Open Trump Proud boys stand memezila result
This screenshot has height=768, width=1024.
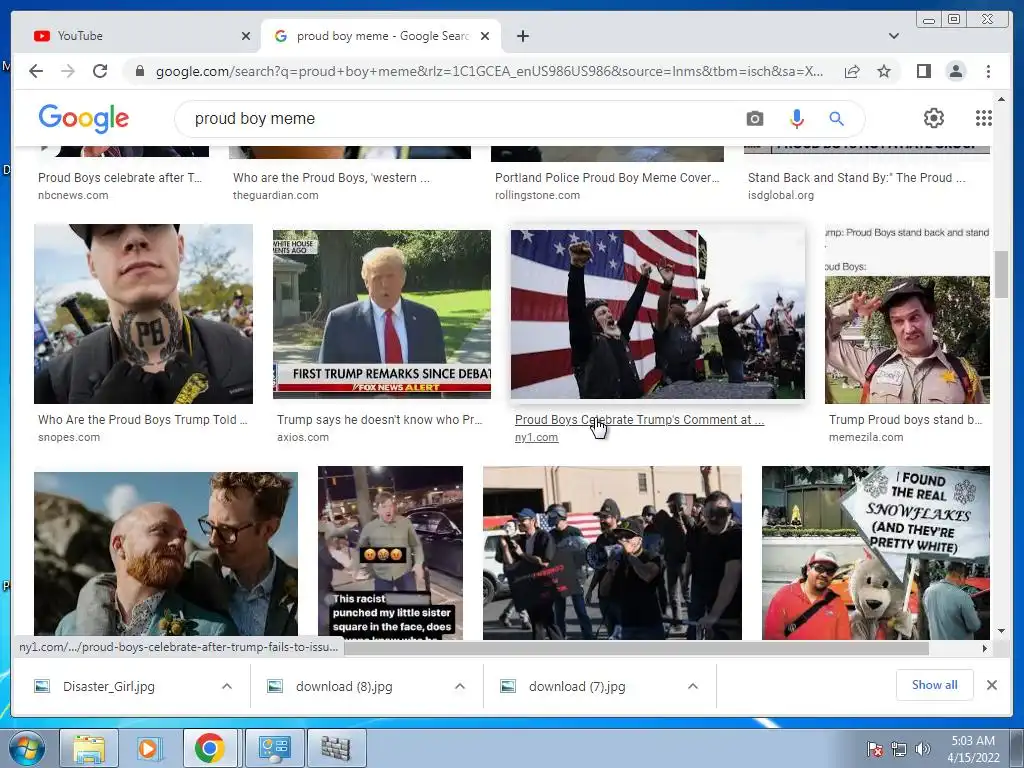(905, 420)
